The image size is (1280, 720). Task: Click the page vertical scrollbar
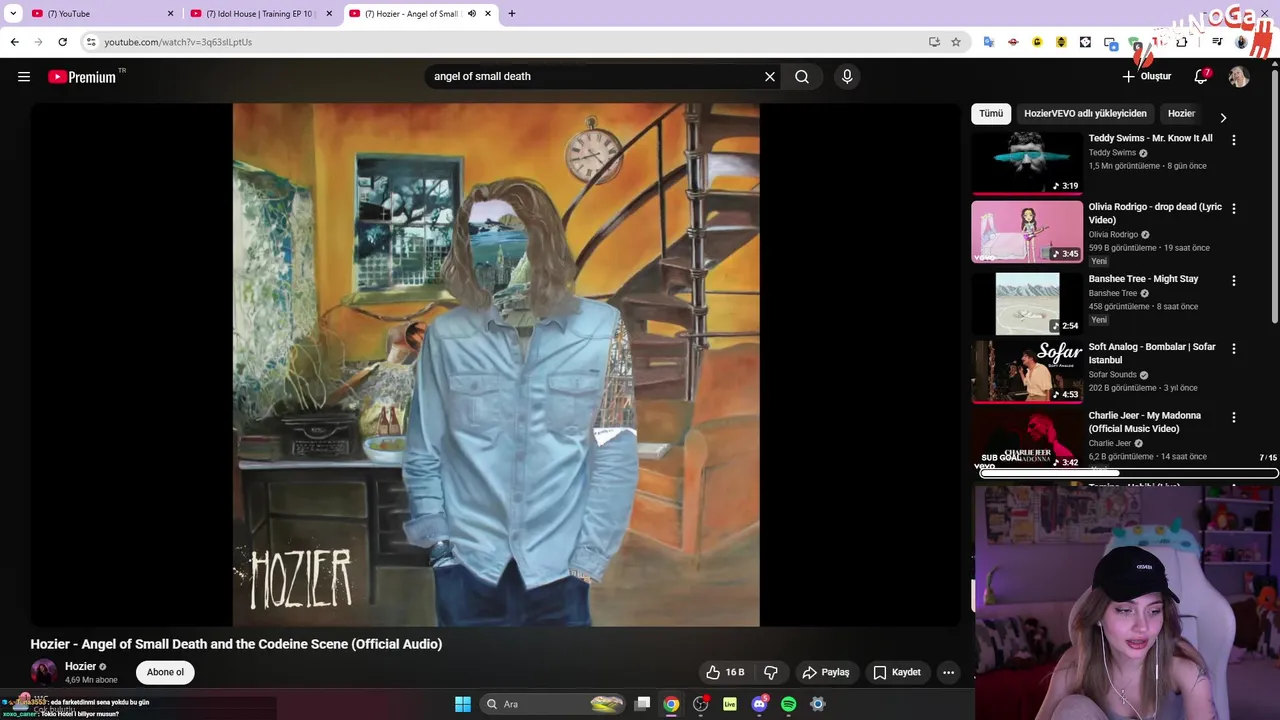tap(1274, 195)
